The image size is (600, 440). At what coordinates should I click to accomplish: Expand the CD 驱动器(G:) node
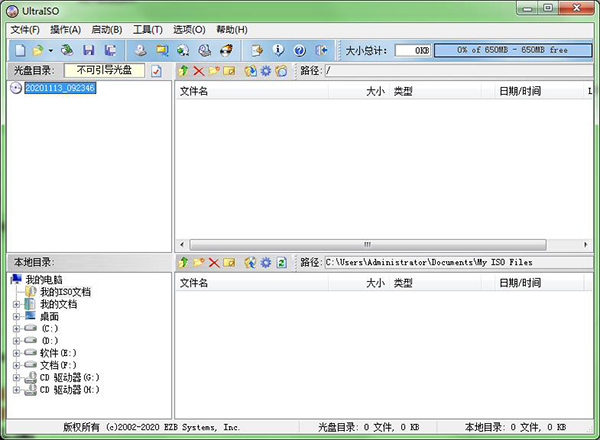tap(16, 378)
